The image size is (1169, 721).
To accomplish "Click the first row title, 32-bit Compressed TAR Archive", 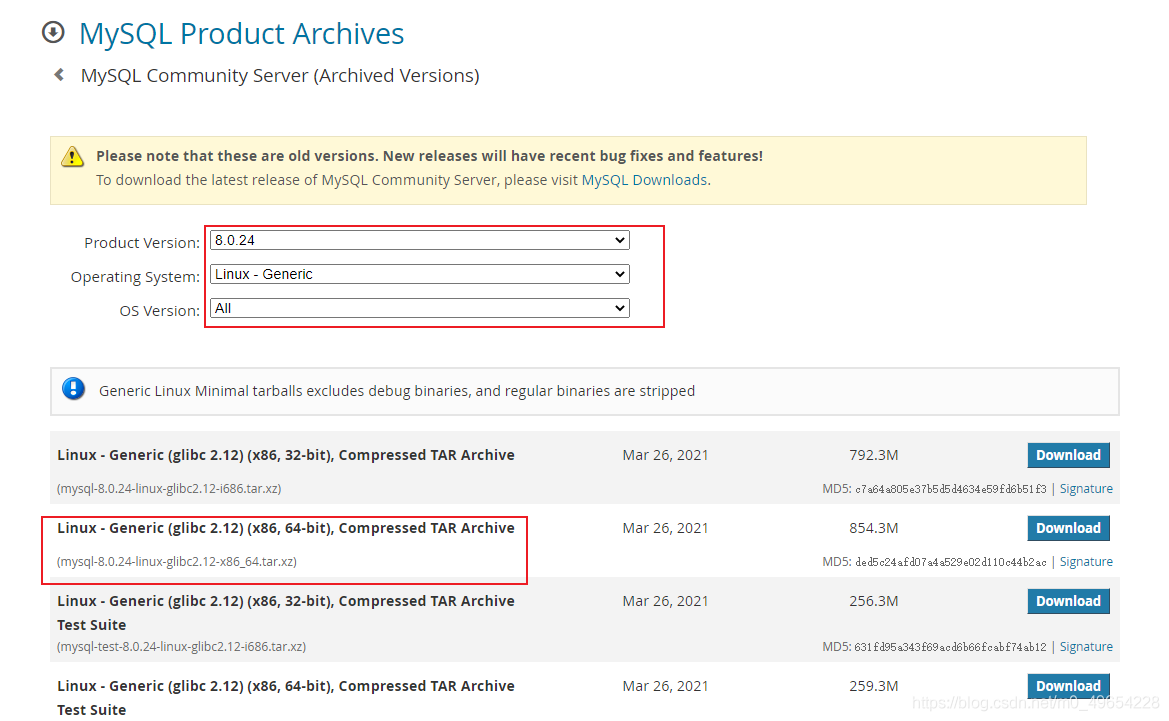I will point(286,455).
